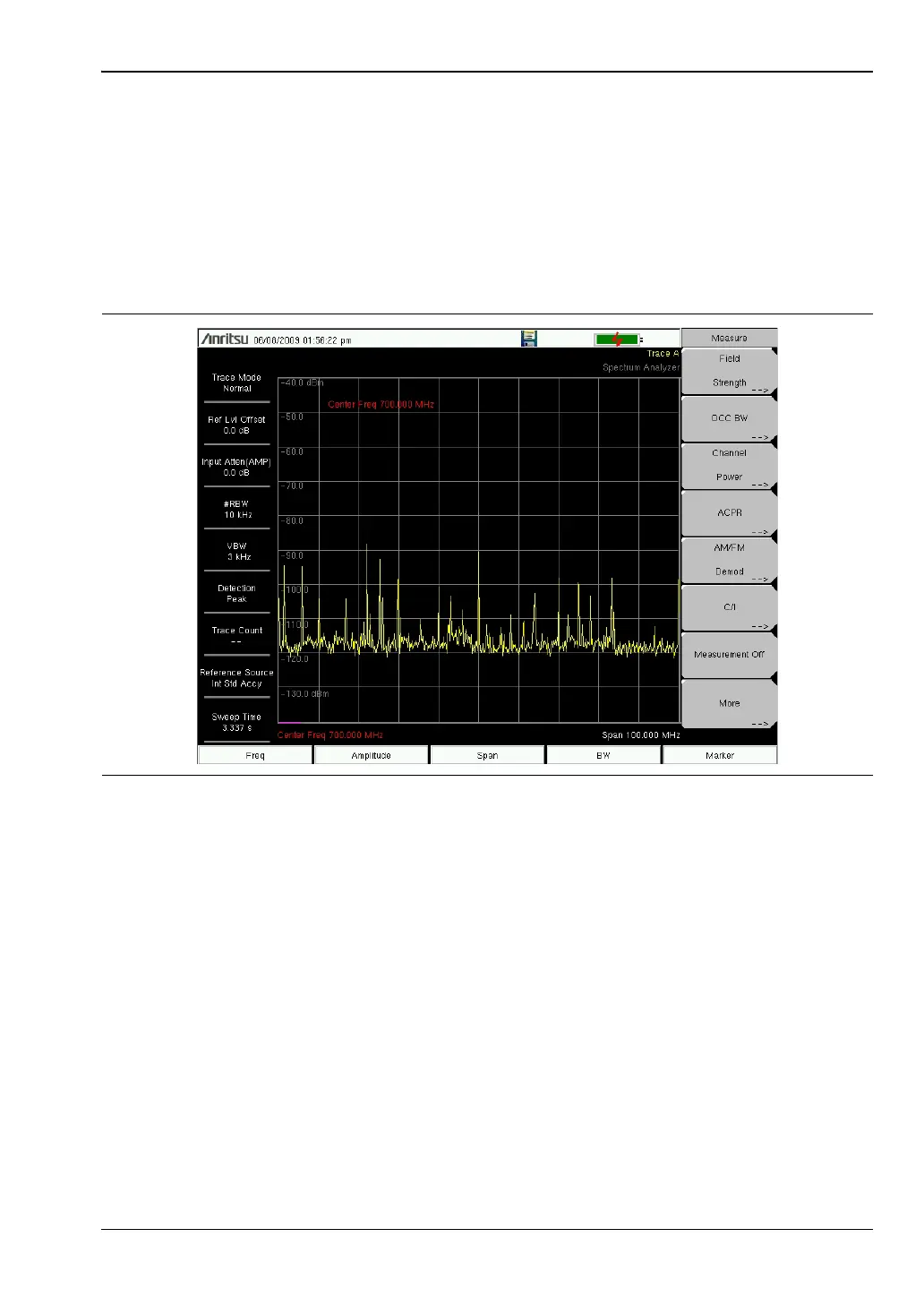Open the Span main menu
Image resolution: width=924 pixels, height=1306 pixels.
(487, 755)
